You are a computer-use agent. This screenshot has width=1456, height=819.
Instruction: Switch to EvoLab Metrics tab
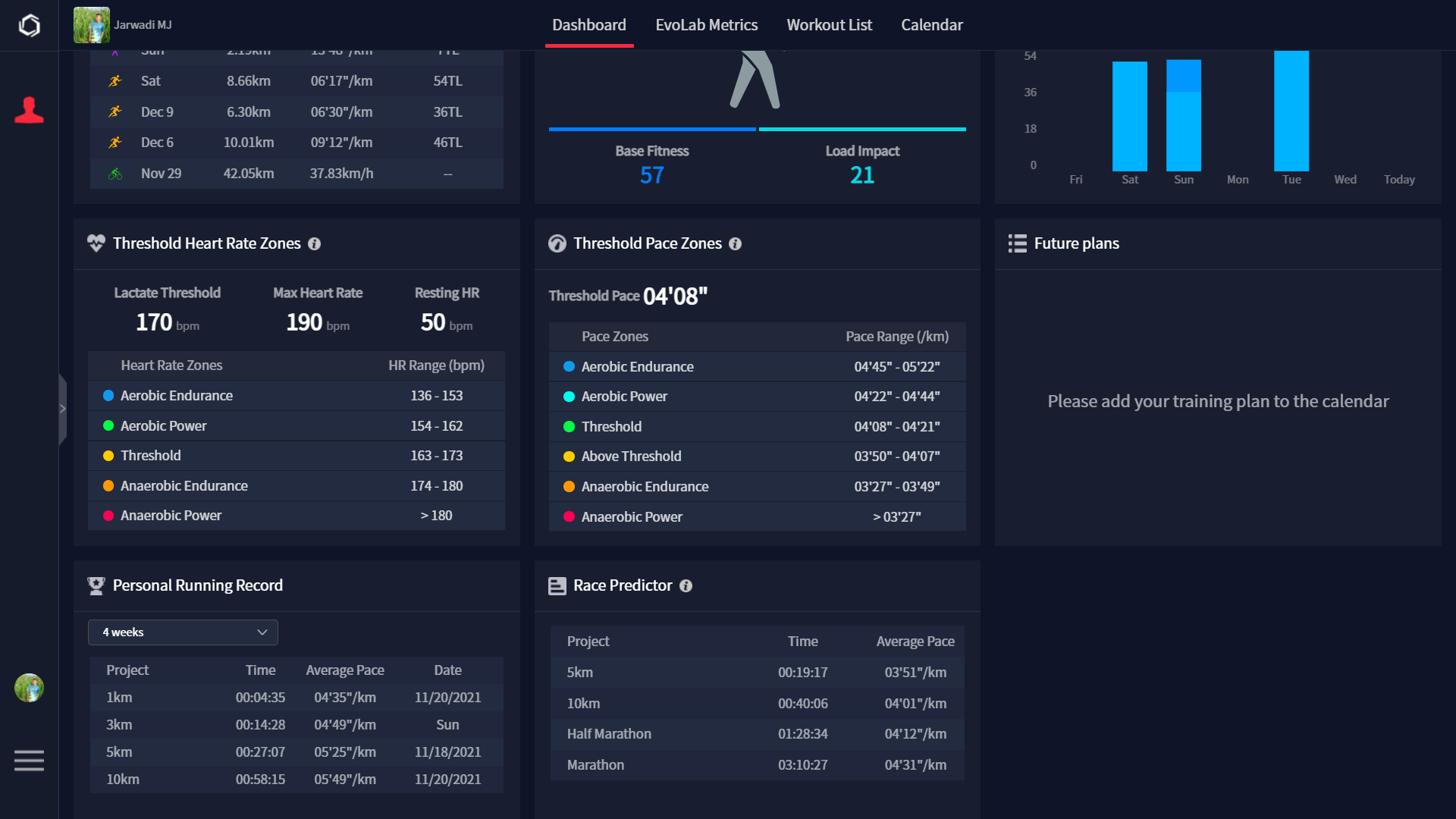pos(706,25)
